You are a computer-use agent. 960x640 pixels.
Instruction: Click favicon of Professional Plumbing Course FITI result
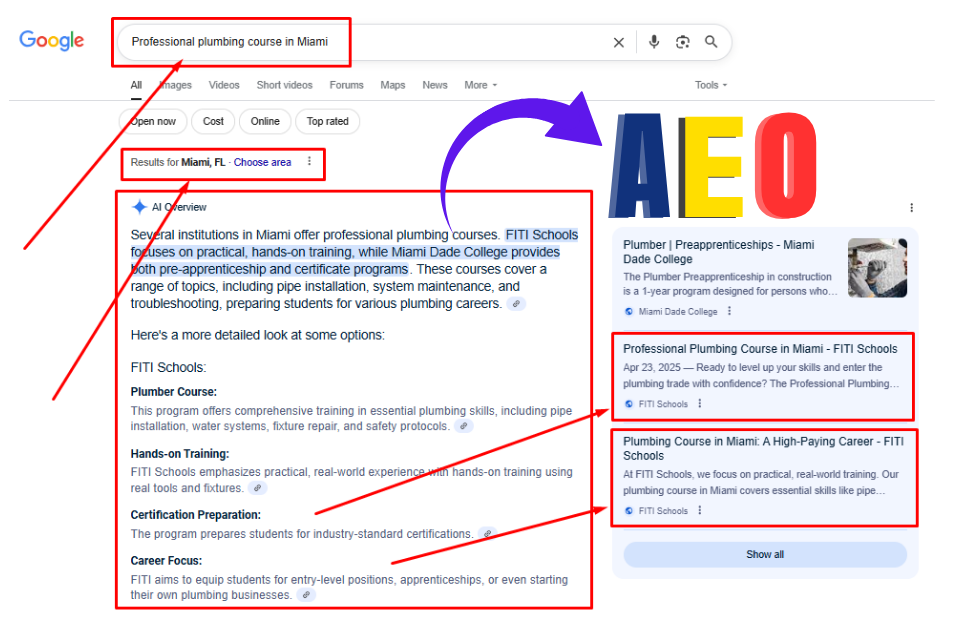click(x=629, y=404)
